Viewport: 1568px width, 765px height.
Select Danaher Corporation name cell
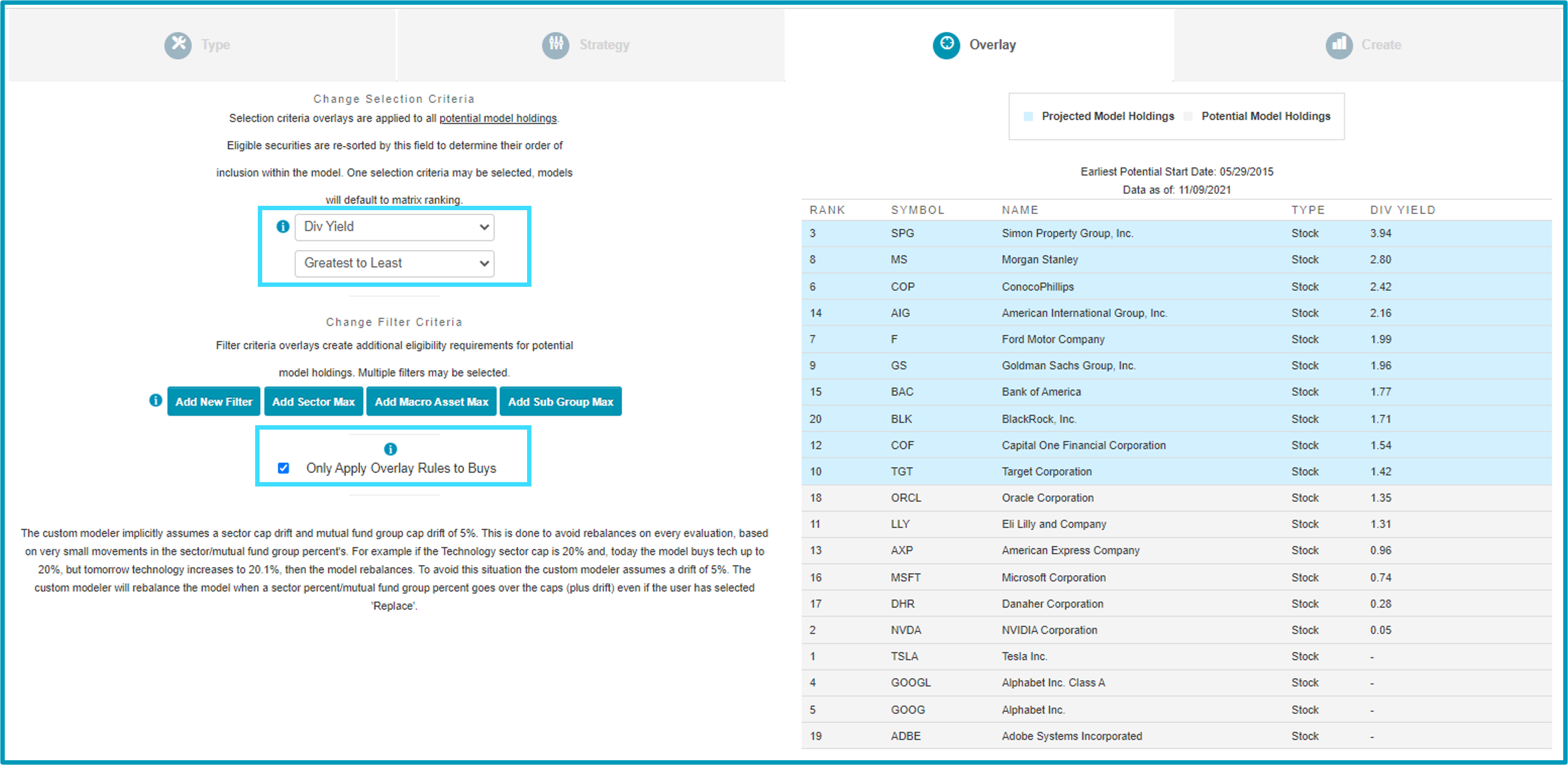coord(1052,604)
